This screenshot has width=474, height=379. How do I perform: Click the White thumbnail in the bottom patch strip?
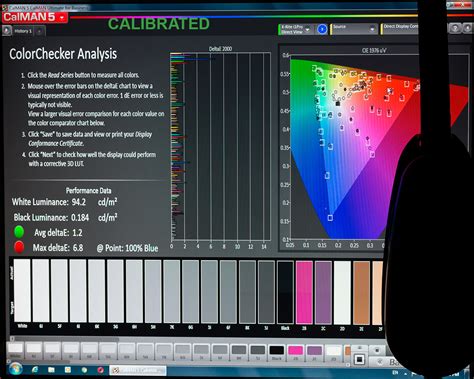pyautogui.click(x=15, y=350)
